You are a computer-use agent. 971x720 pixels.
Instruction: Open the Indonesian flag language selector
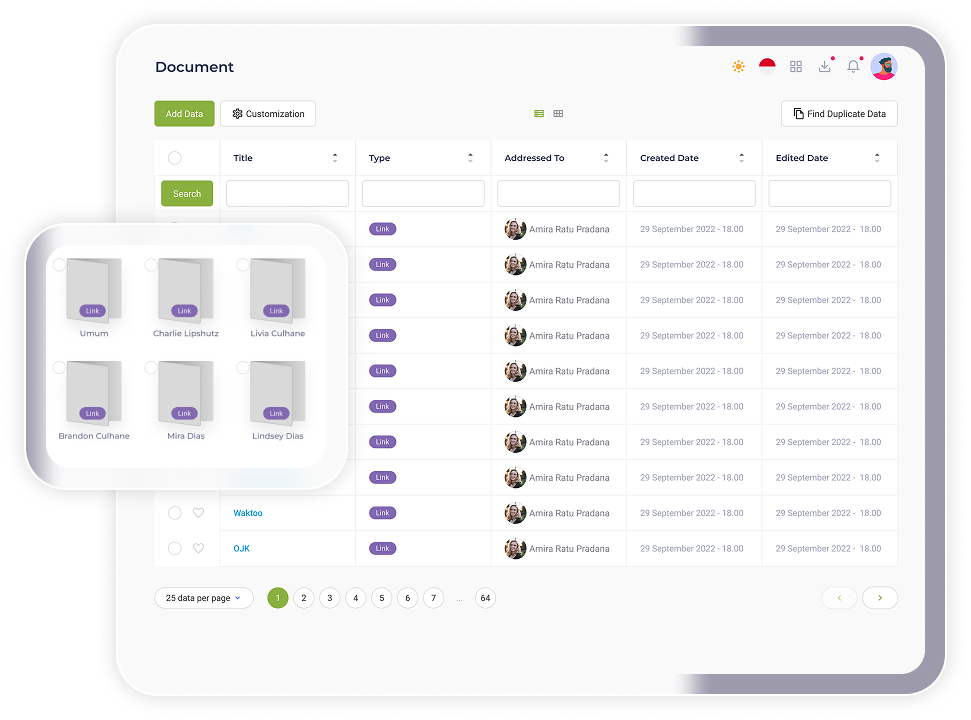(x=767, y=67)
